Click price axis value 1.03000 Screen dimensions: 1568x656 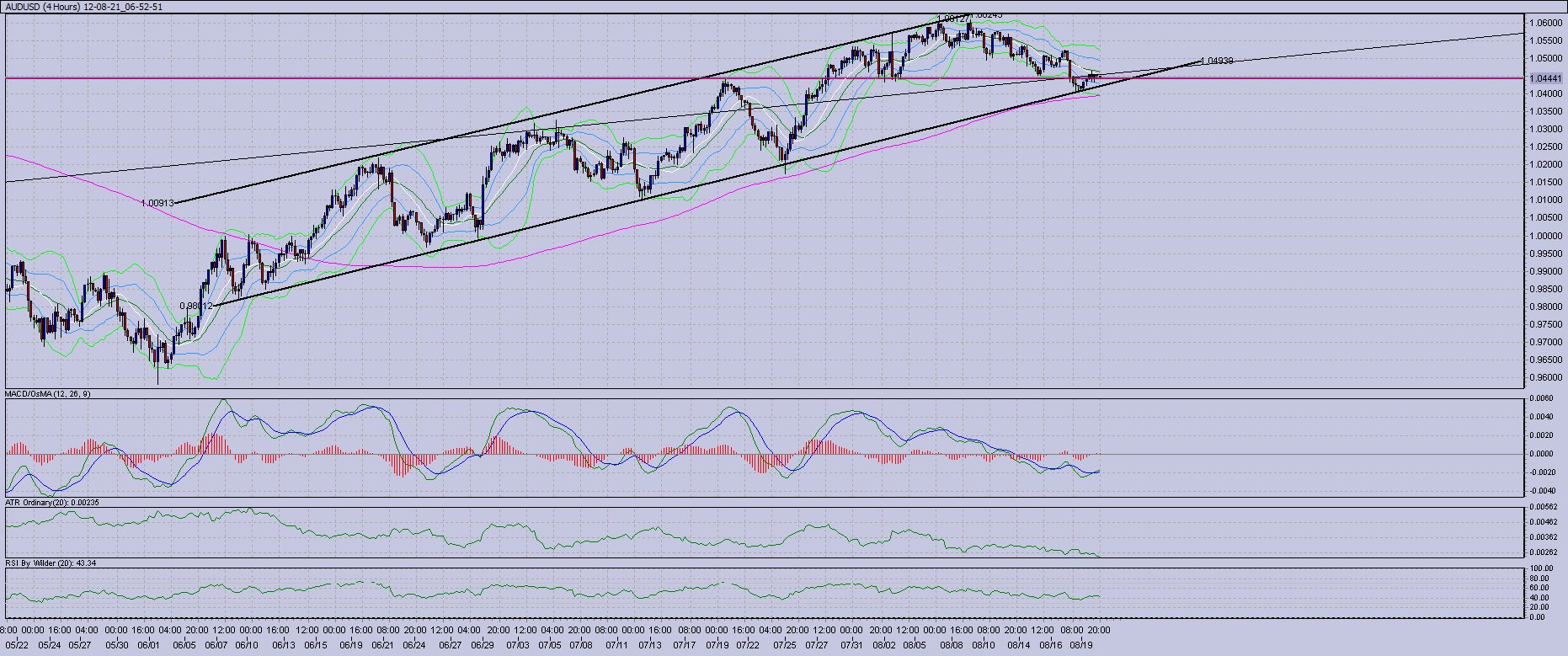[1547, 129]
